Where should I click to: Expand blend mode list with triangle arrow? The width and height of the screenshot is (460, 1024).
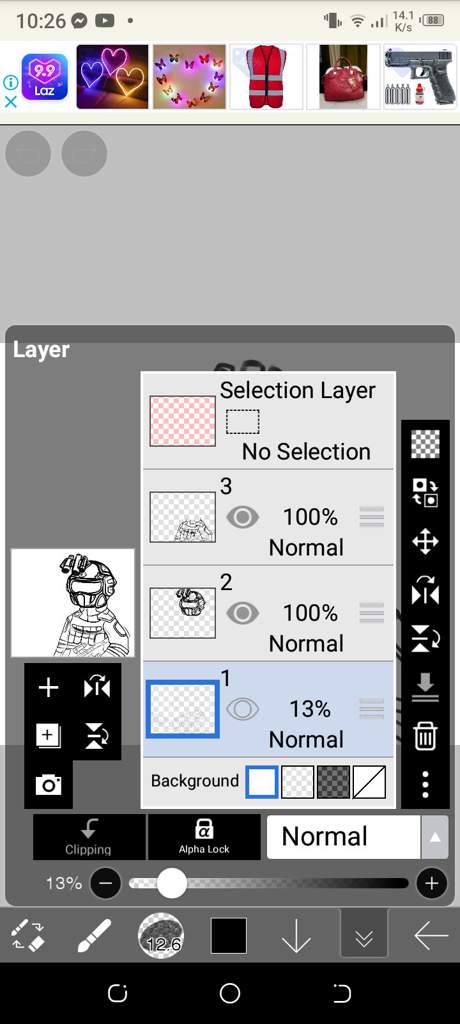(x=435, y=837)
